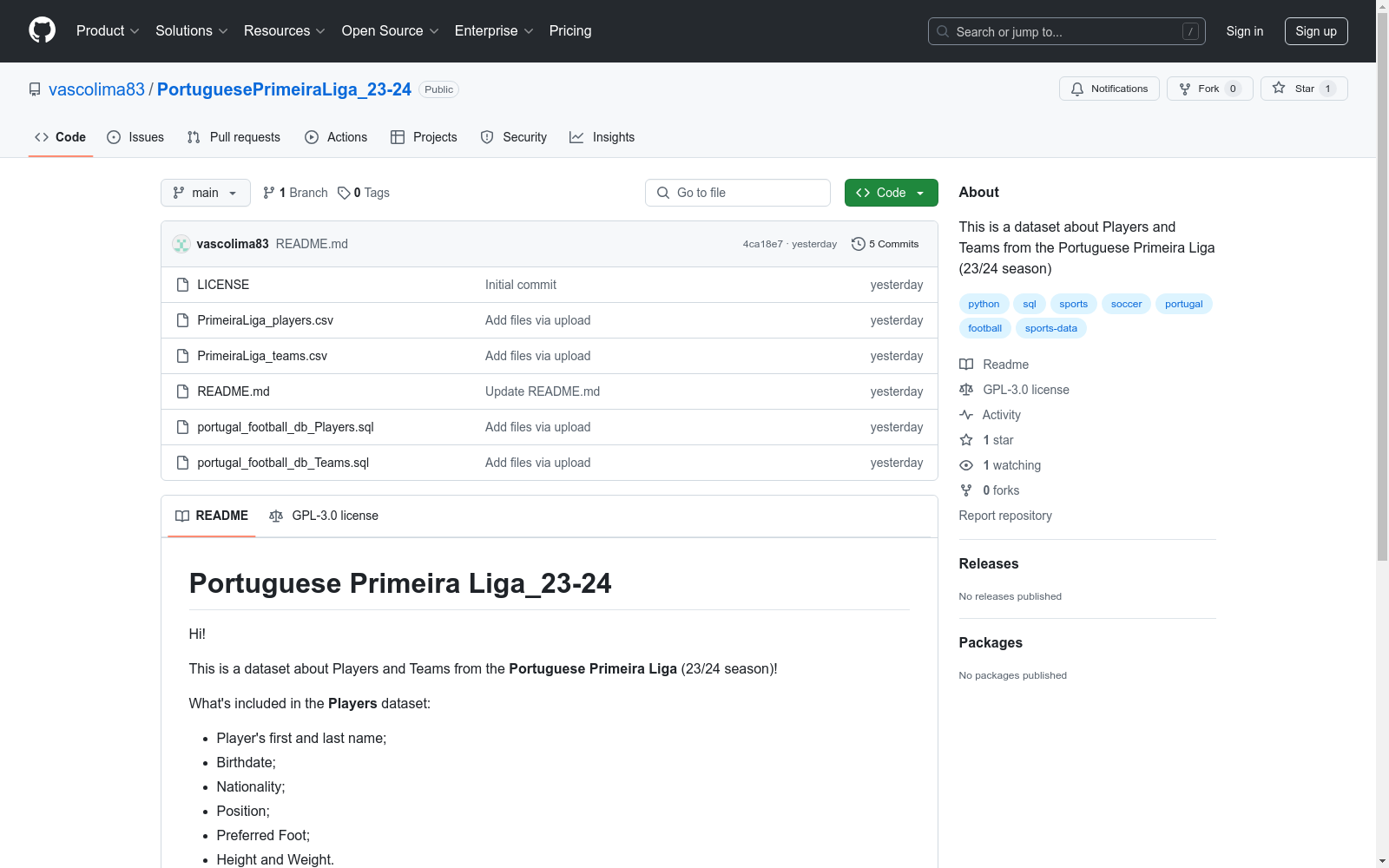
Task: Click the python topic tag
Action: (x=984, y=304)
